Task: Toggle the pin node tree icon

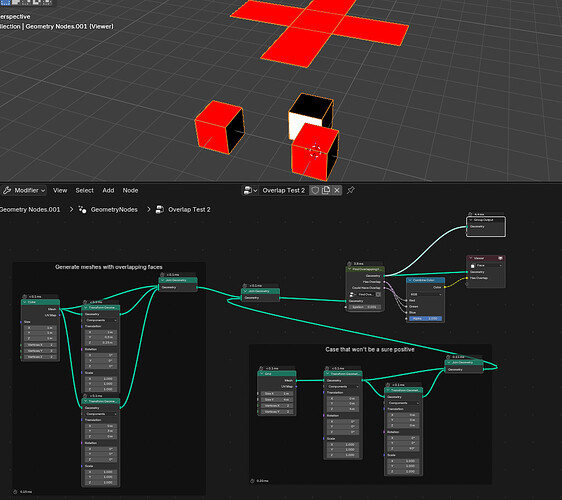Action: pyautogui.click(x=351, y=190)
